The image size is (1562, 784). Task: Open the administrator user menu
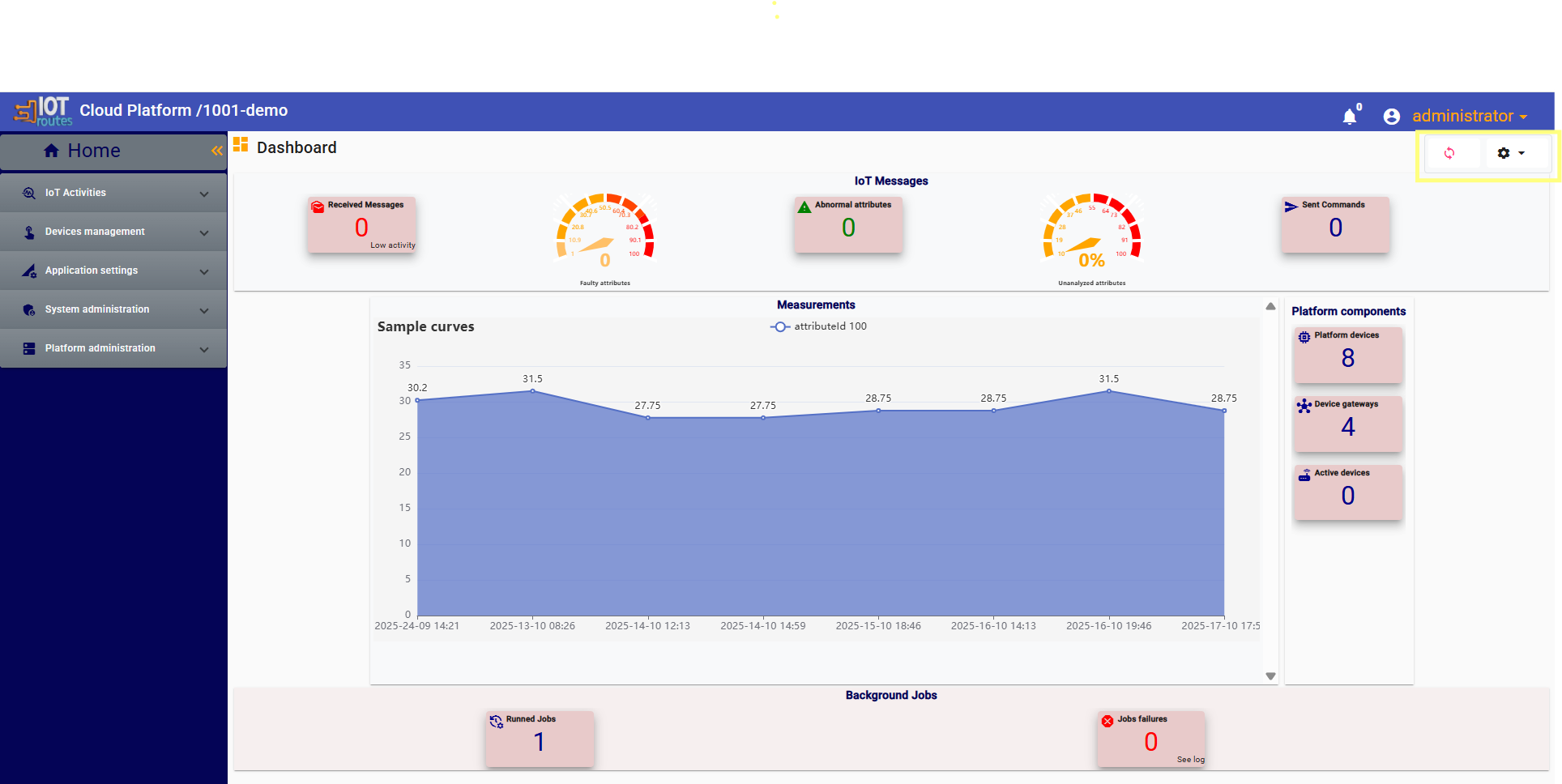click(x=1469, y=116)
